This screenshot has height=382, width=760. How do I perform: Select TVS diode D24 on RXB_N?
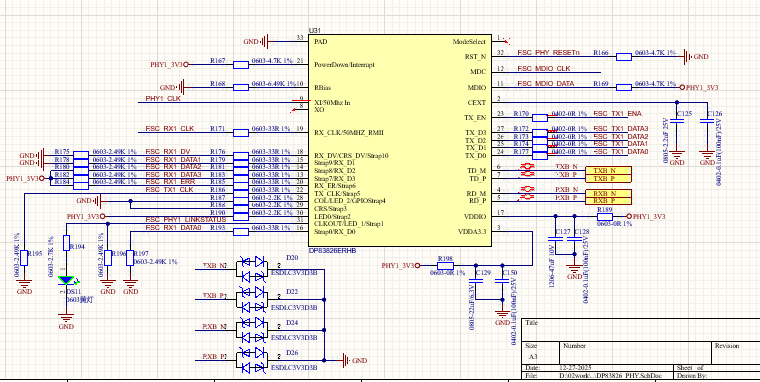point(252,330)
